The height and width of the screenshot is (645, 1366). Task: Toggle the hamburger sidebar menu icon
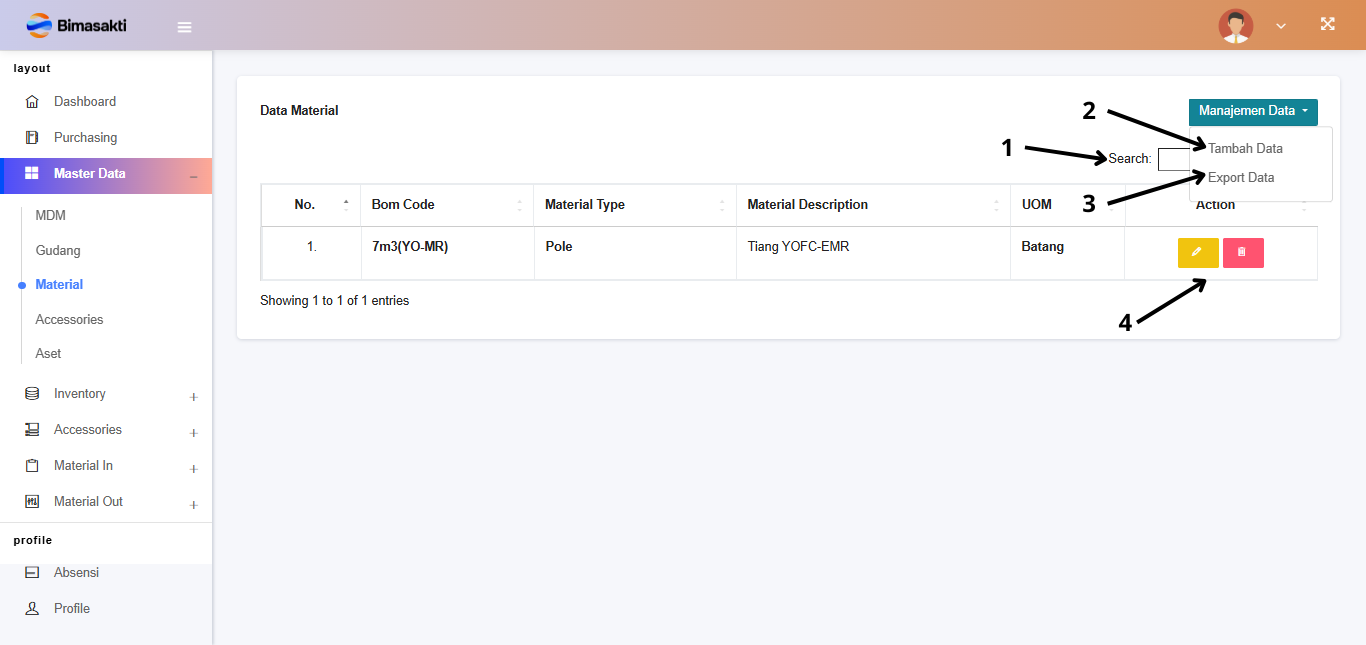pos(184,27)
